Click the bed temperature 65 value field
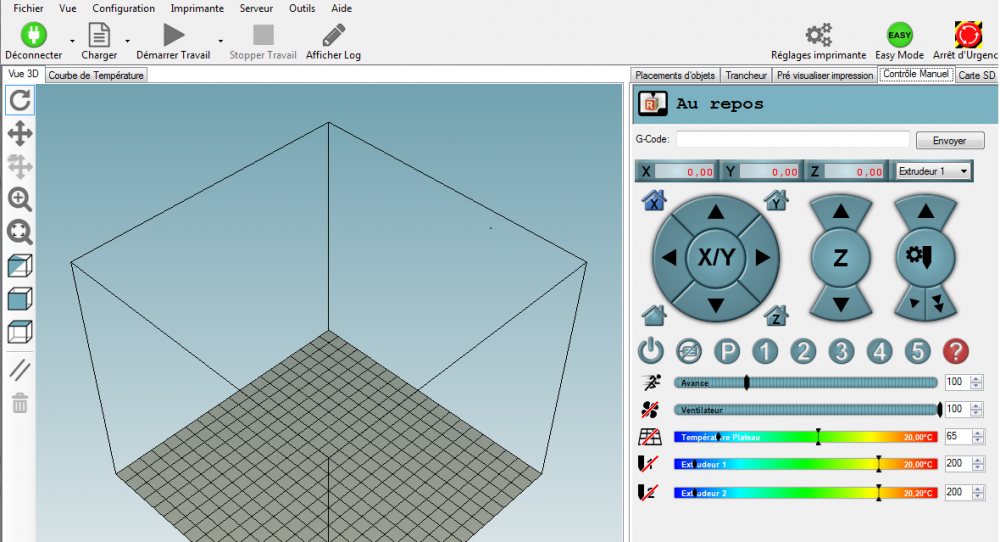Screen dimensions: 1000x542 pyautogui.click(x=957, y=436)
